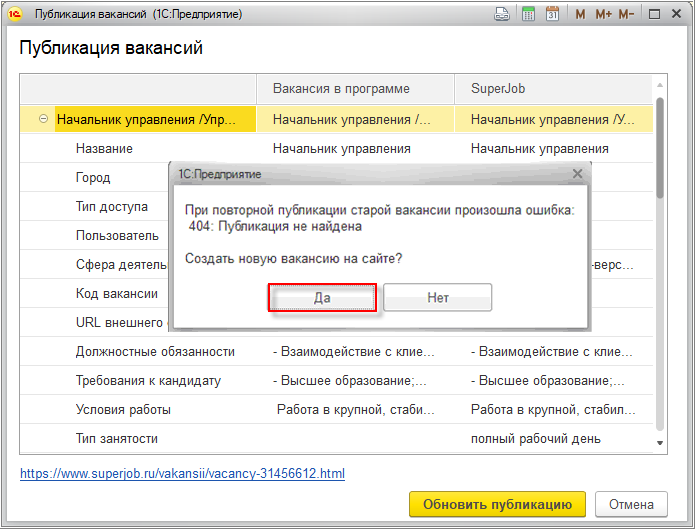This screenshot has height=529, width=695.
Task: Open the calculator from title bar
Action: click(527, 15)
